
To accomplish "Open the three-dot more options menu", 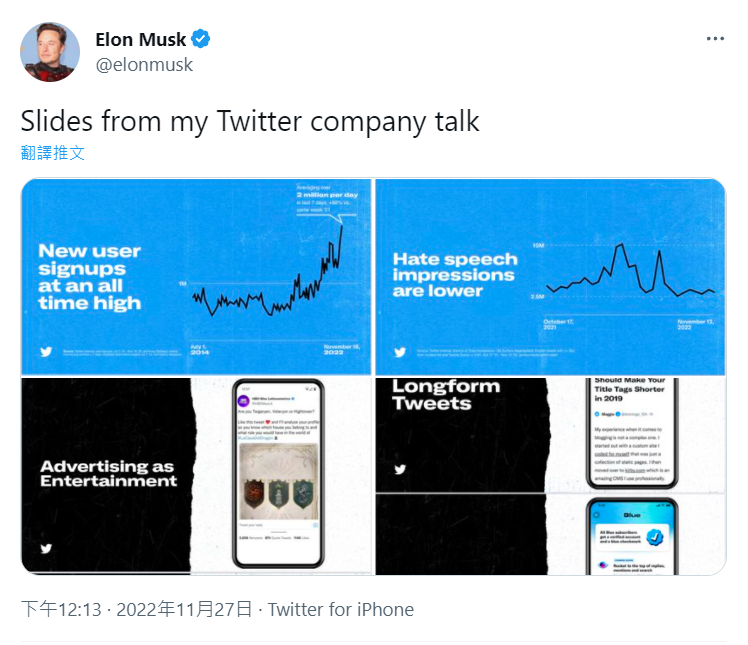I will [714, 39].
